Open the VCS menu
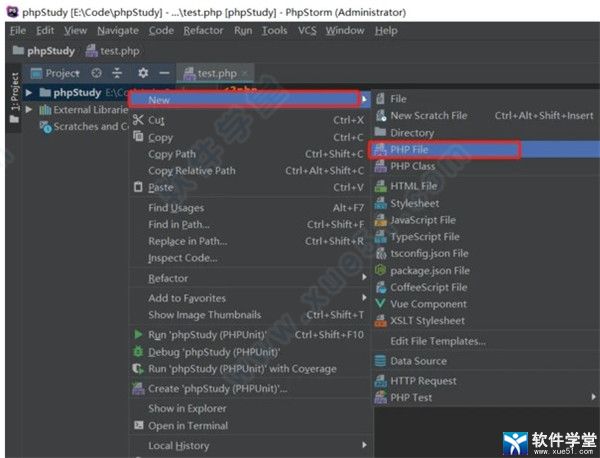600x458 pixels. click(x=307, y=30)
